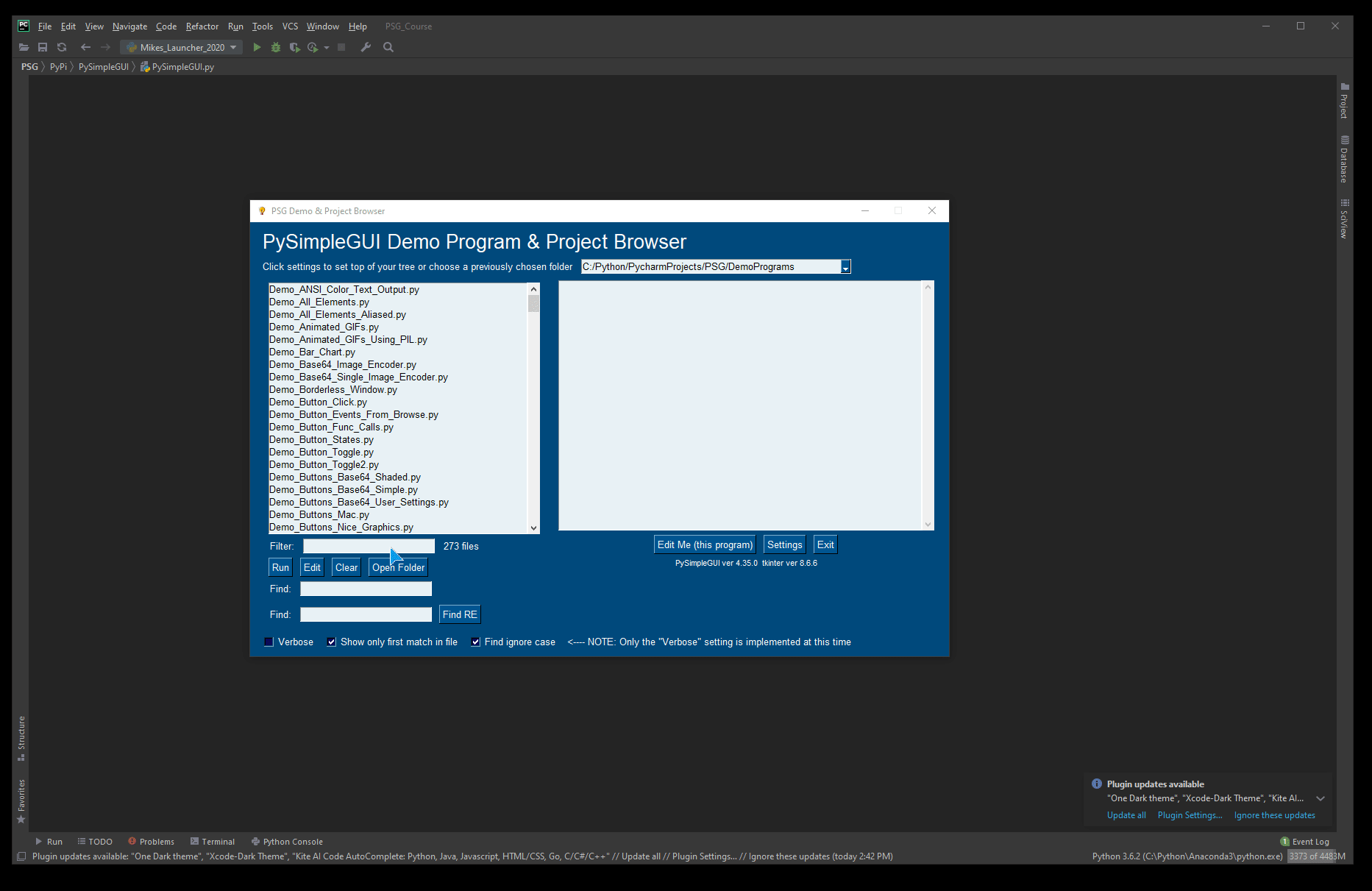Open the bottom Run tool window tab

click(49, 842)
